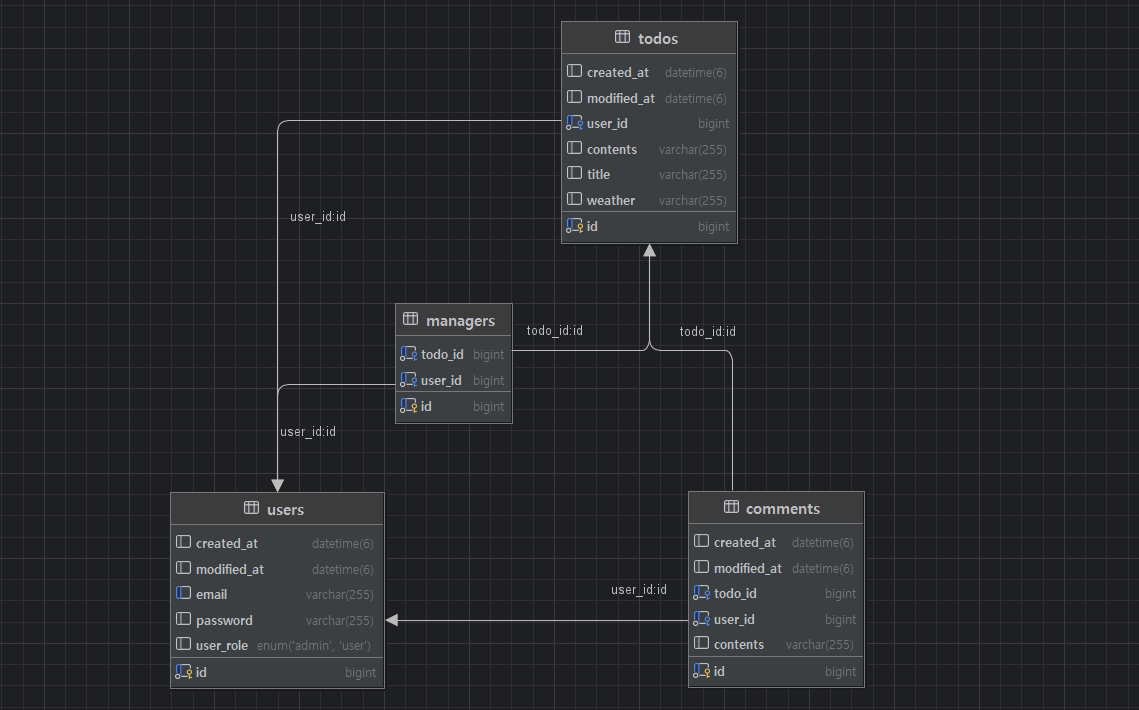Select the contents column name in comments
Screen dimensions: 1139x710
click(x=739, y=645)
